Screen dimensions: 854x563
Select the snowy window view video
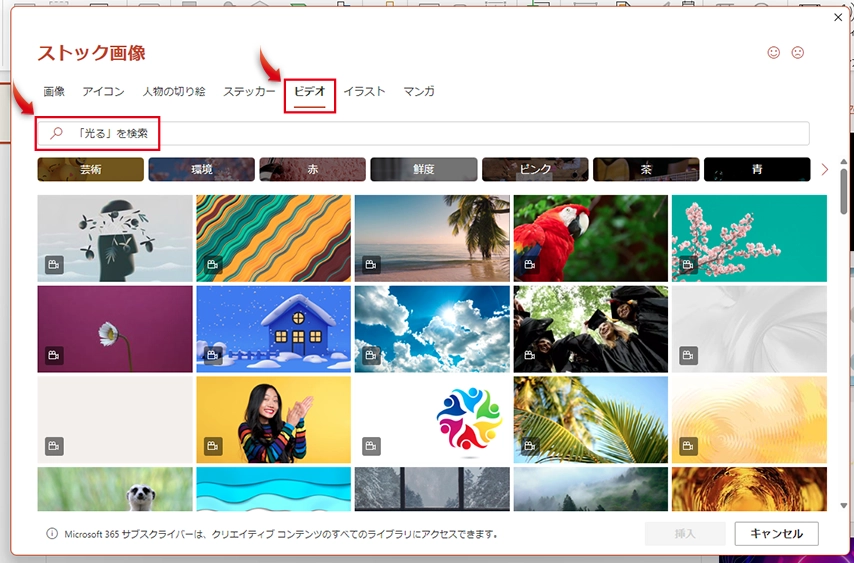tap(432, 489)
